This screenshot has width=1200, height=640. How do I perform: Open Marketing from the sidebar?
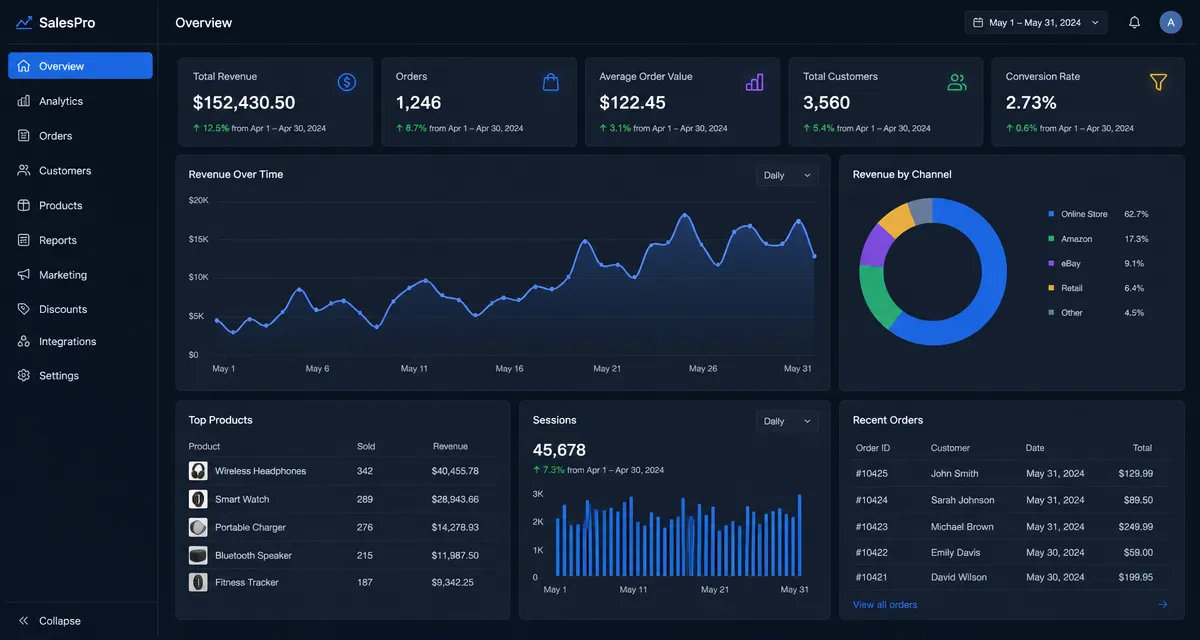(80, 275)
